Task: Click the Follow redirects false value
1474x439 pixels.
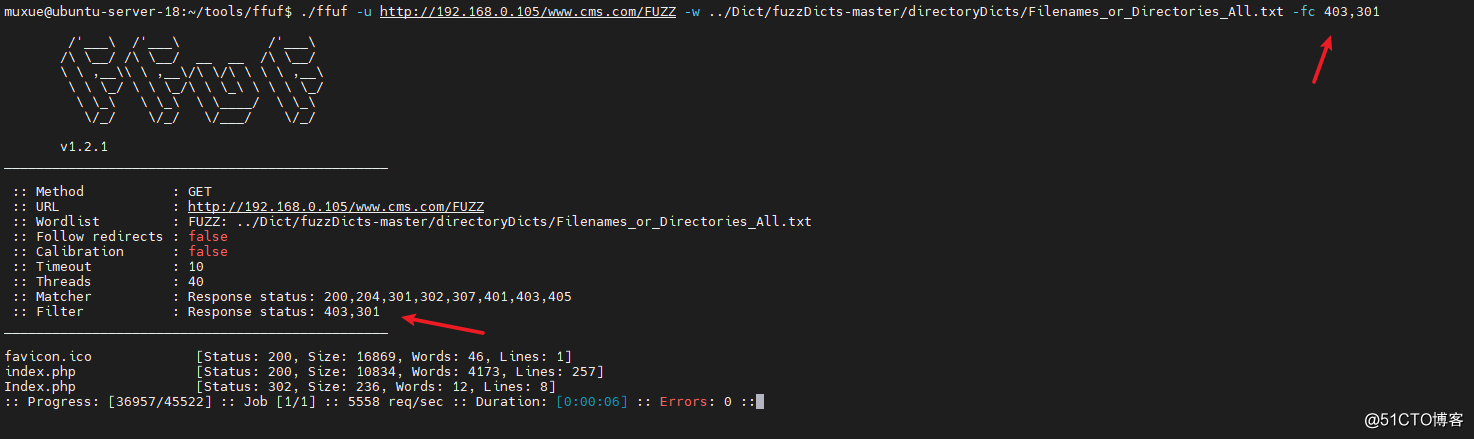Action: pos(208,236)
